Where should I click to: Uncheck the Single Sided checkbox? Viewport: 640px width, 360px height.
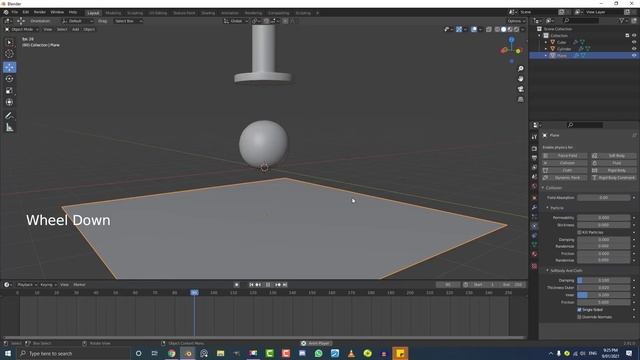579,310
